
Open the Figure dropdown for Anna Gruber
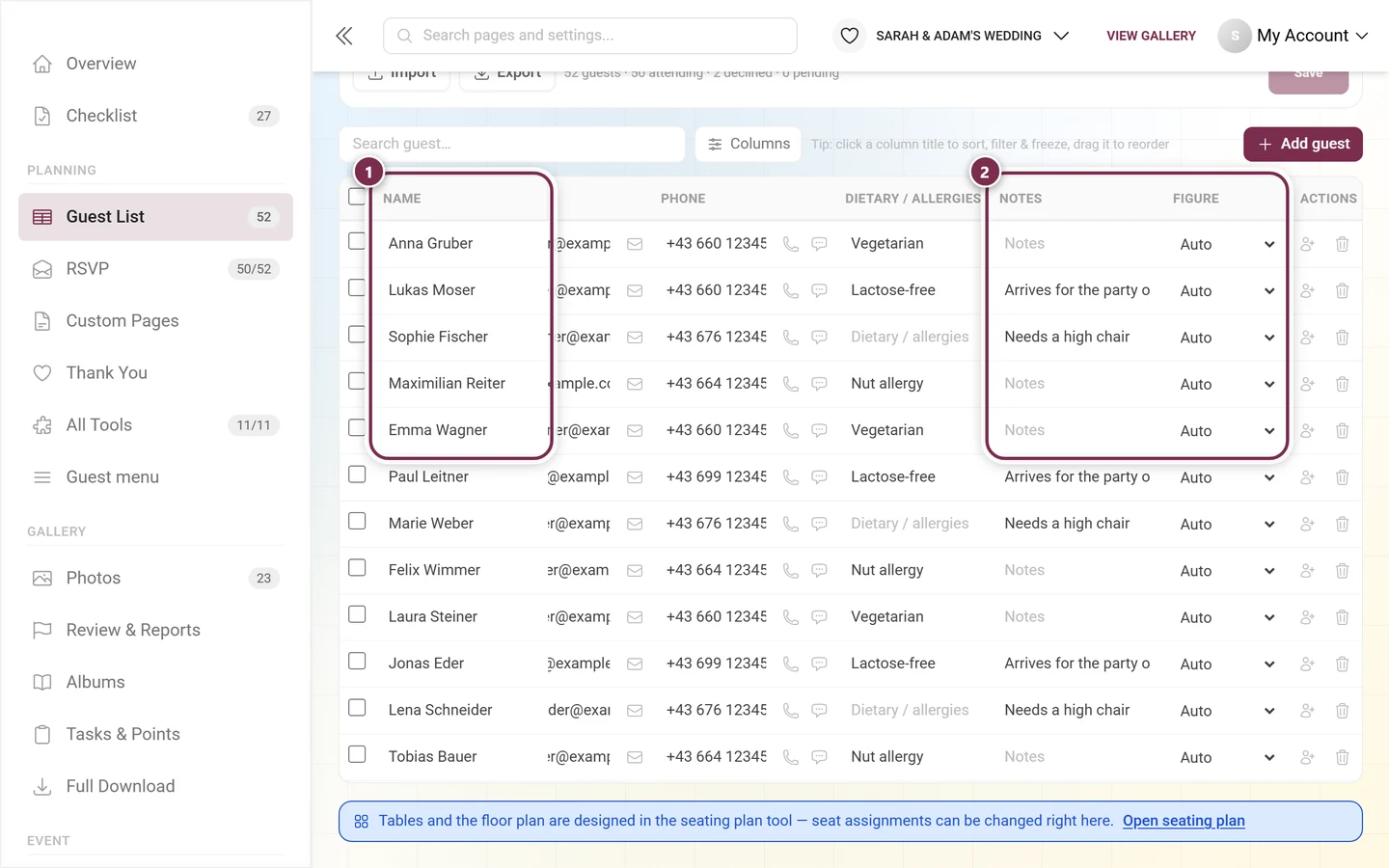tap(1227, 245)
